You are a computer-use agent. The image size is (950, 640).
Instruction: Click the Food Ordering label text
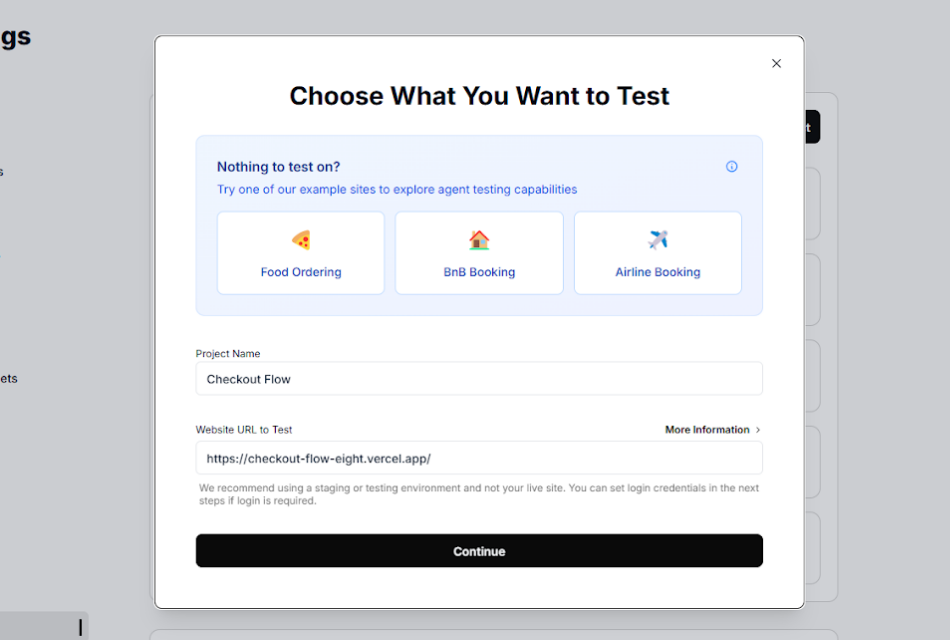(x=300, y=271)
